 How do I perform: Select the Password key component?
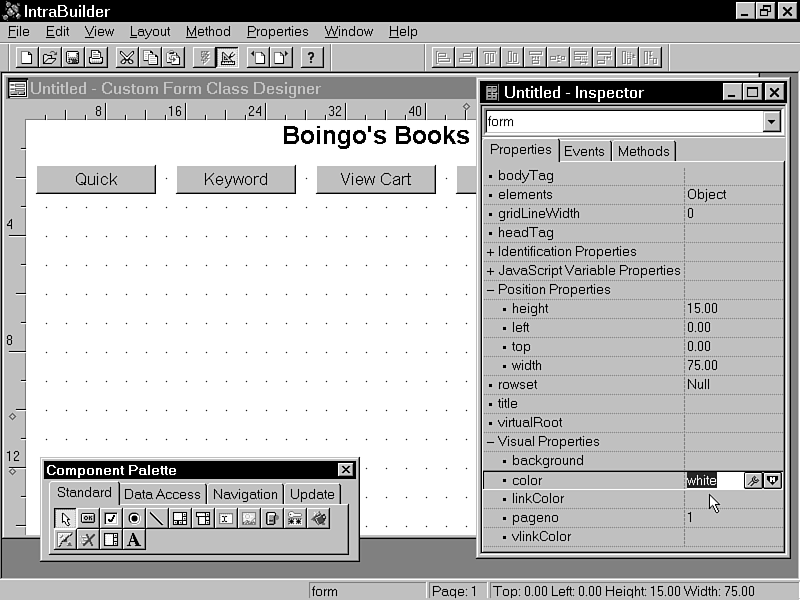[295, 518]
